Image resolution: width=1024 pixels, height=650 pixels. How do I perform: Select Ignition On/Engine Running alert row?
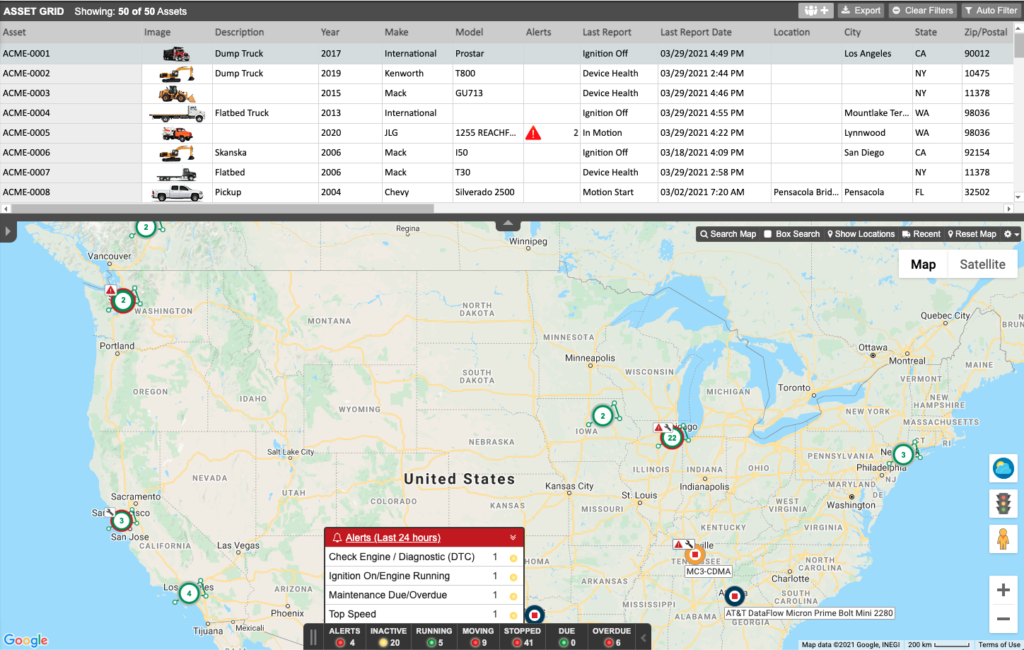[424, 576]
